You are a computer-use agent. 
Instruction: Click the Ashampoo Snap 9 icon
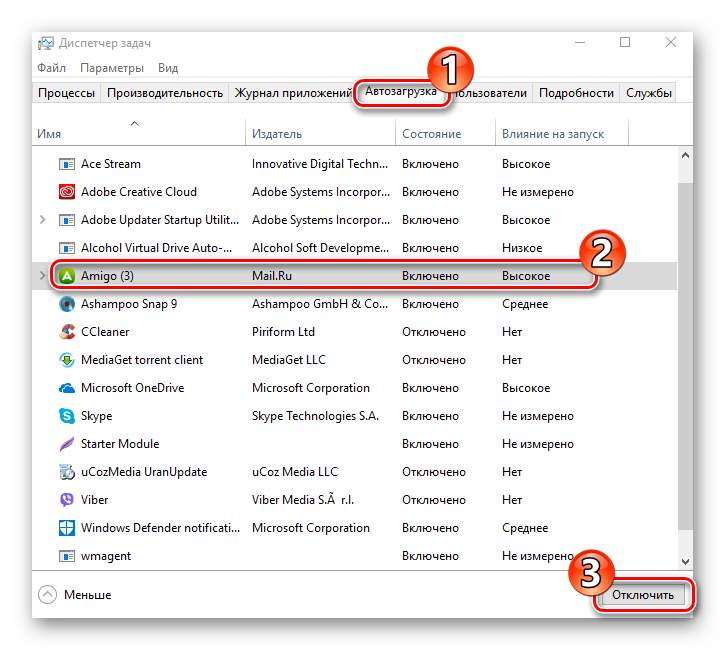tap(67, 304)
